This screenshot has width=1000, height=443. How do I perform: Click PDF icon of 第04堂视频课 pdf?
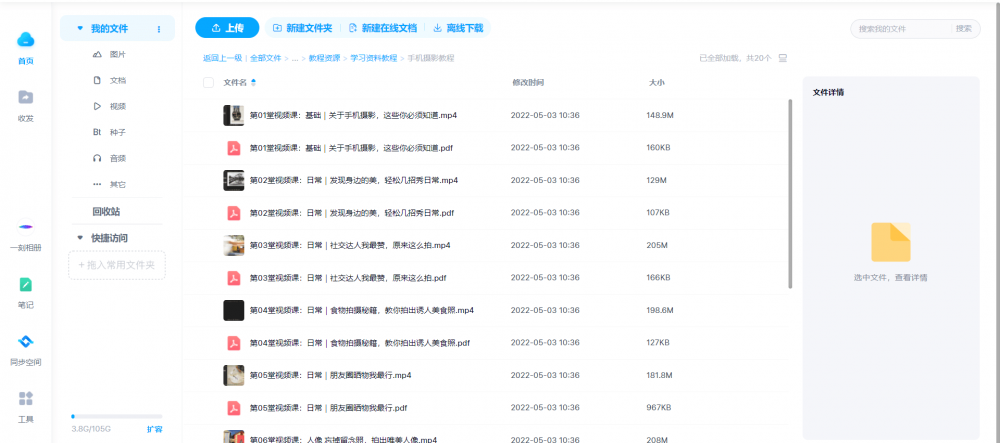(x=234, y=343)
